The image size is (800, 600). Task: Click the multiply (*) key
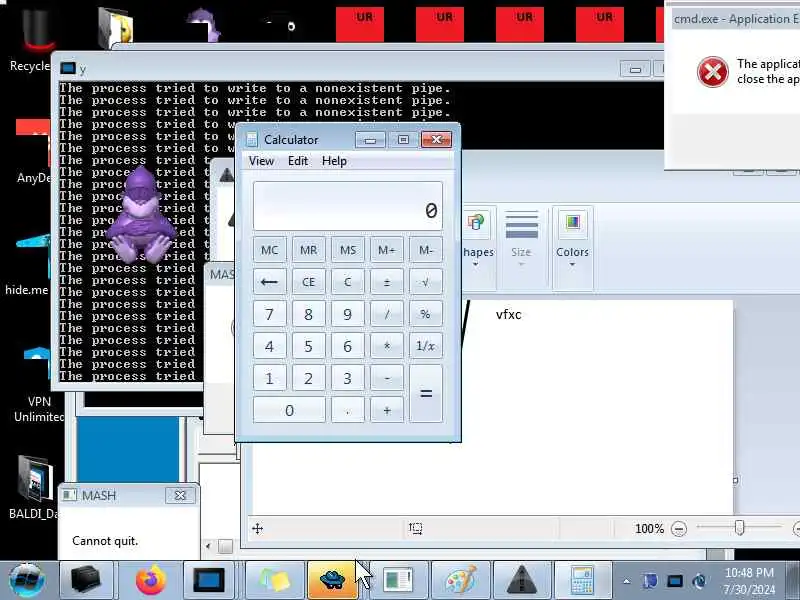(x=387, y=346)
